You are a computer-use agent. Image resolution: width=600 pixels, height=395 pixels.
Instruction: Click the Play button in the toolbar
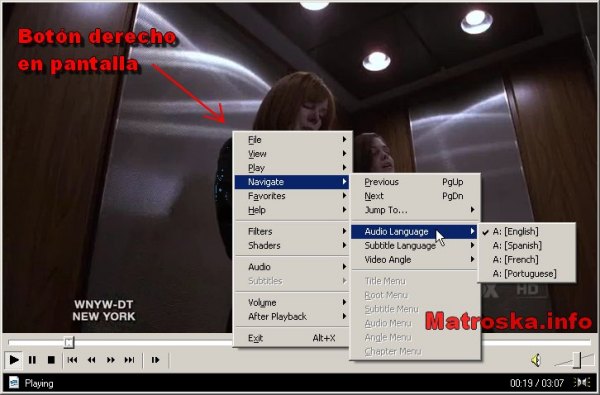tap(14, 360)
